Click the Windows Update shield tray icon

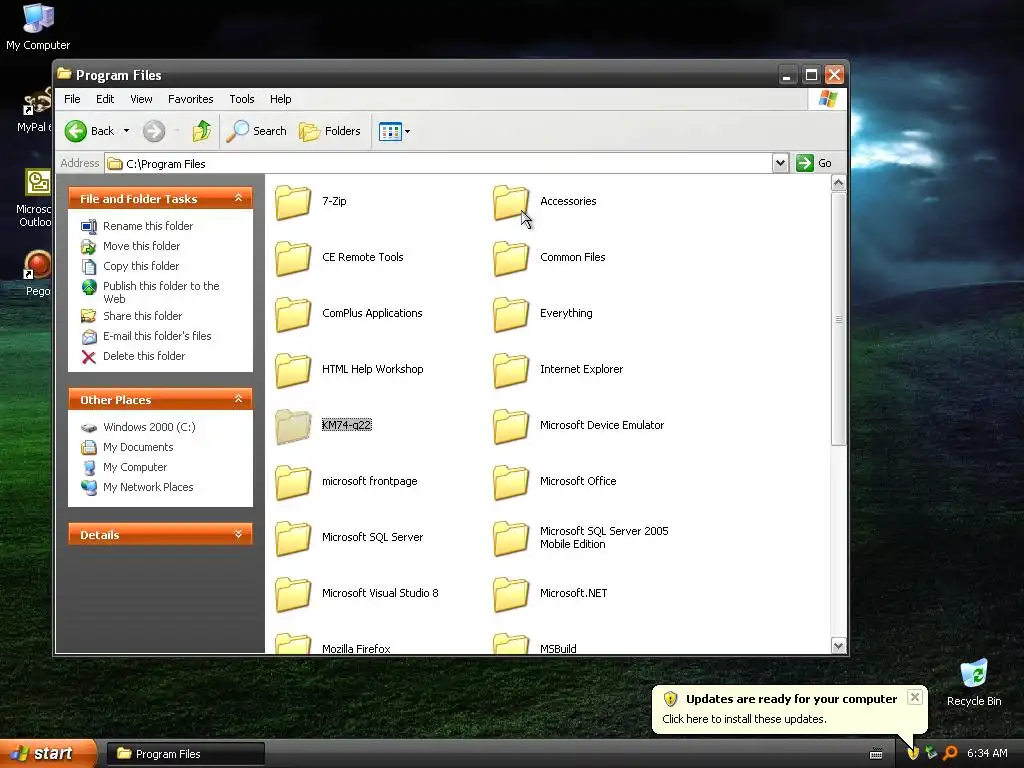(913, 753)
